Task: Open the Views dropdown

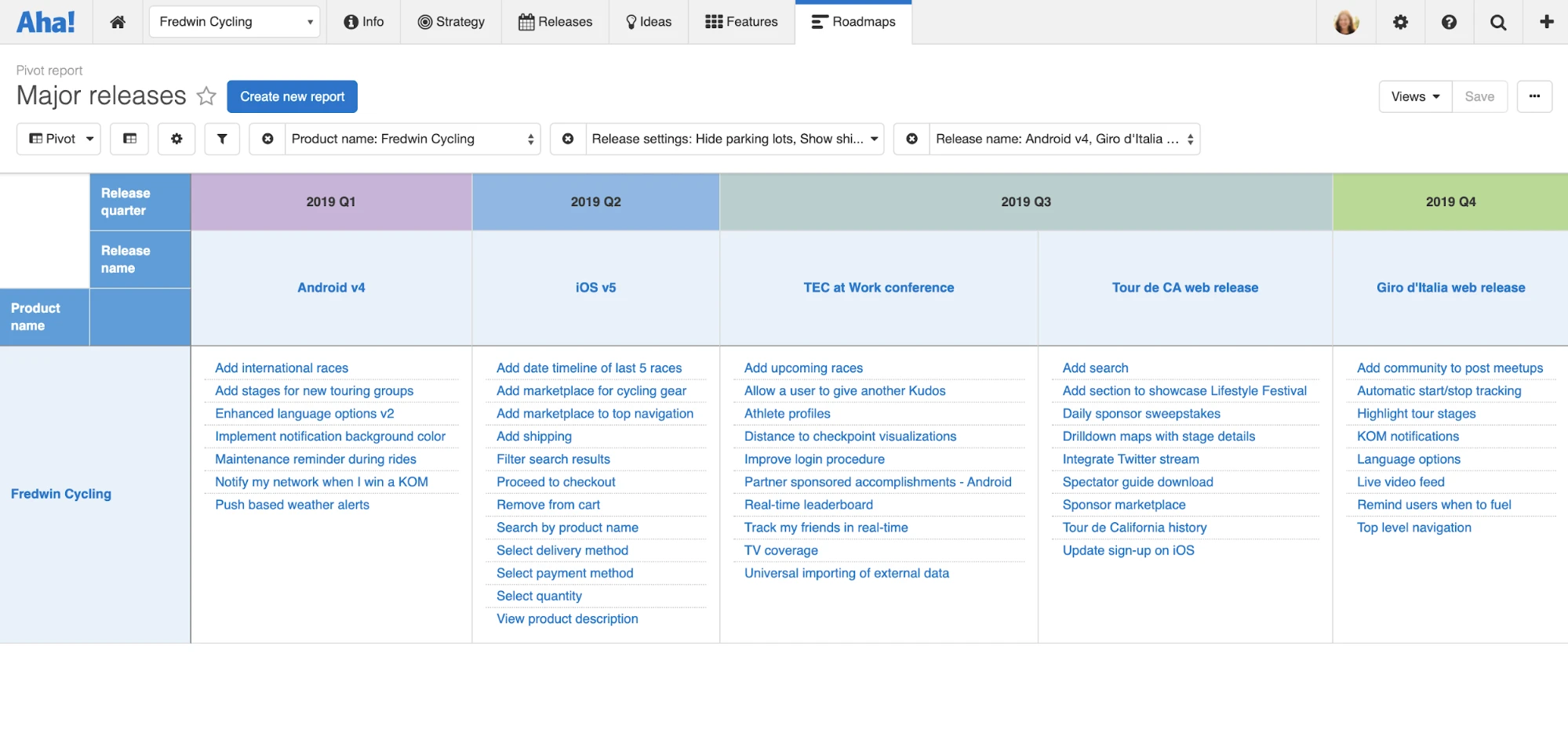Action: pyautogui.click(x=1415, y=96)
